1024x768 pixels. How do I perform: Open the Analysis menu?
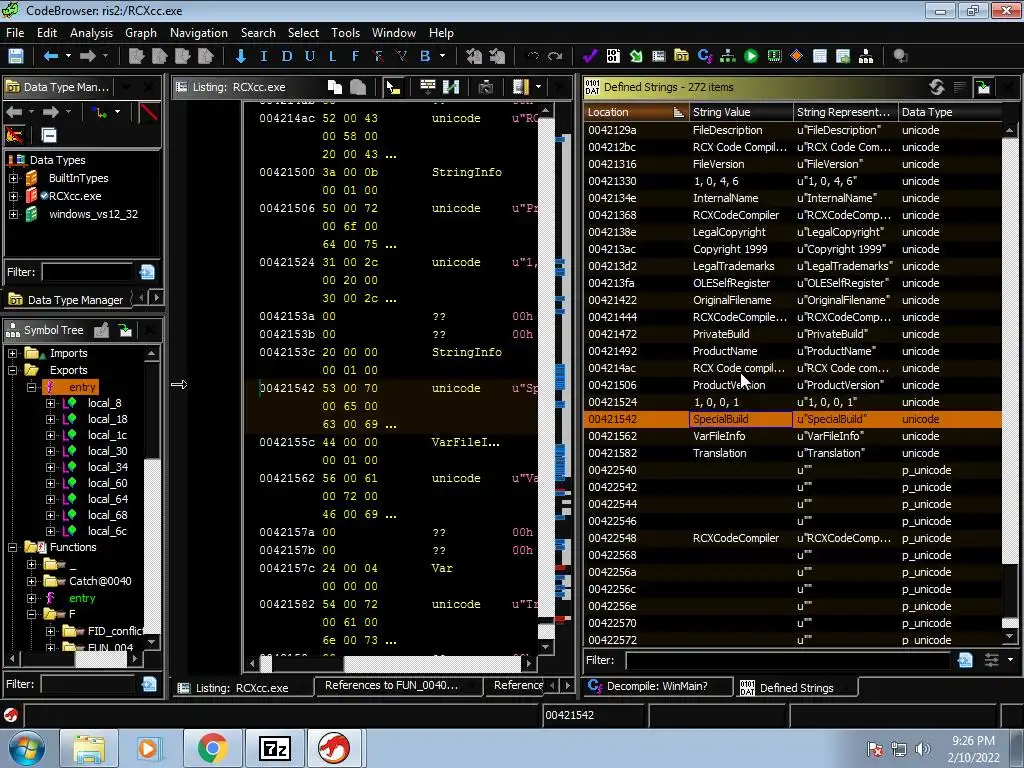click(91, 33)
